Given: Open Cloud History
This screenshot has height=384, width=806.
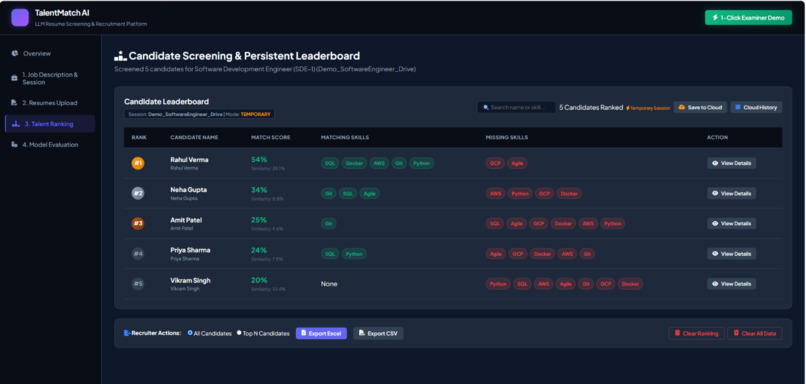Looking at the screenshot, I should coord(756,107).
